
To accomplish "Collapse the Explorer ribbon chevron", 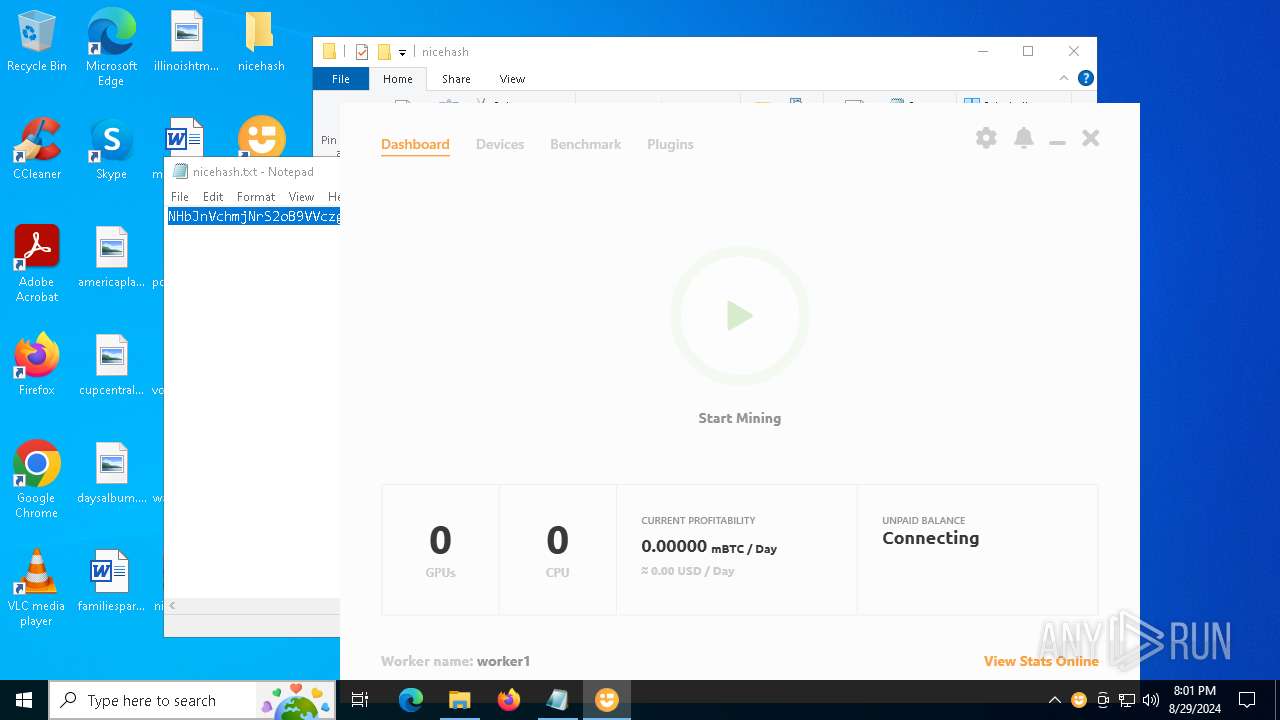I will tap(1064, 78).
